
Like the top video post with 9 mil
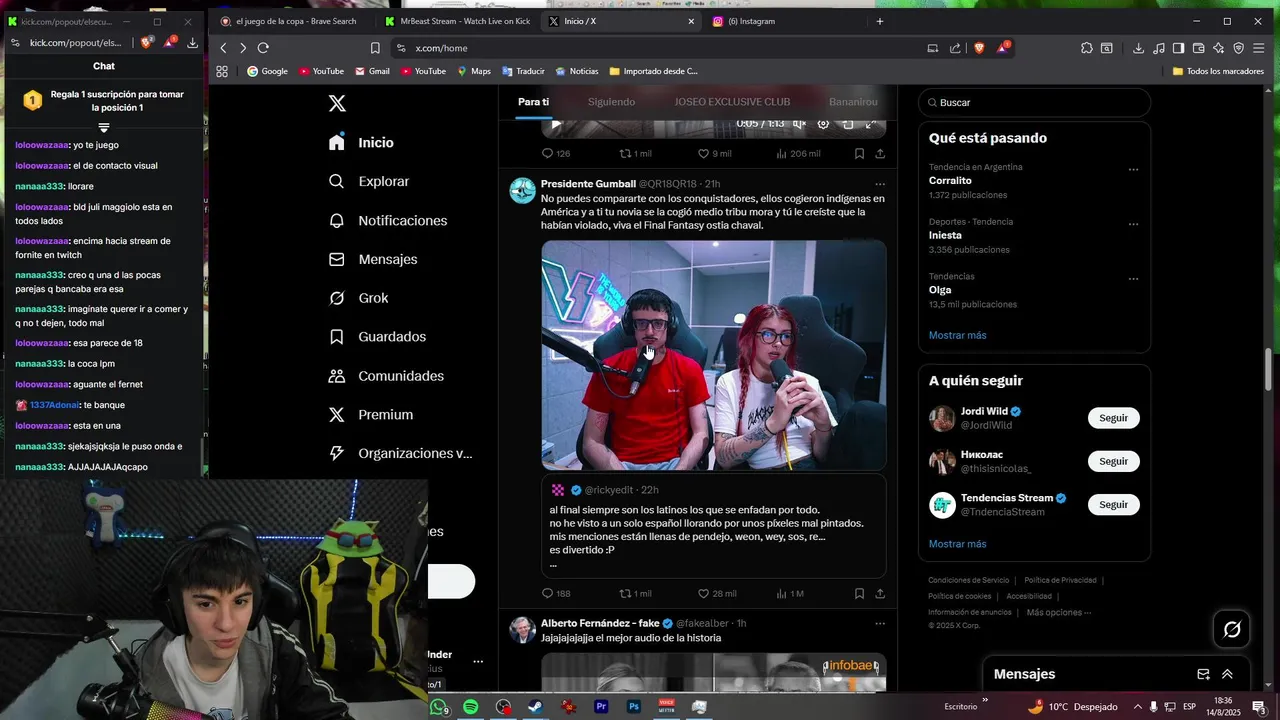click(714, 154)
